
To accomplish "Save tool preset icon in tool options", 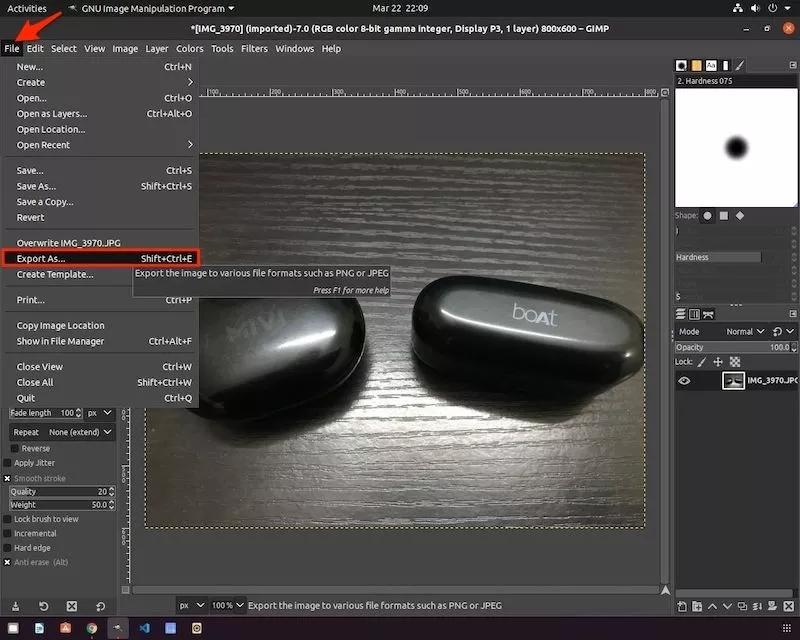I will click(x=15, y=606).
